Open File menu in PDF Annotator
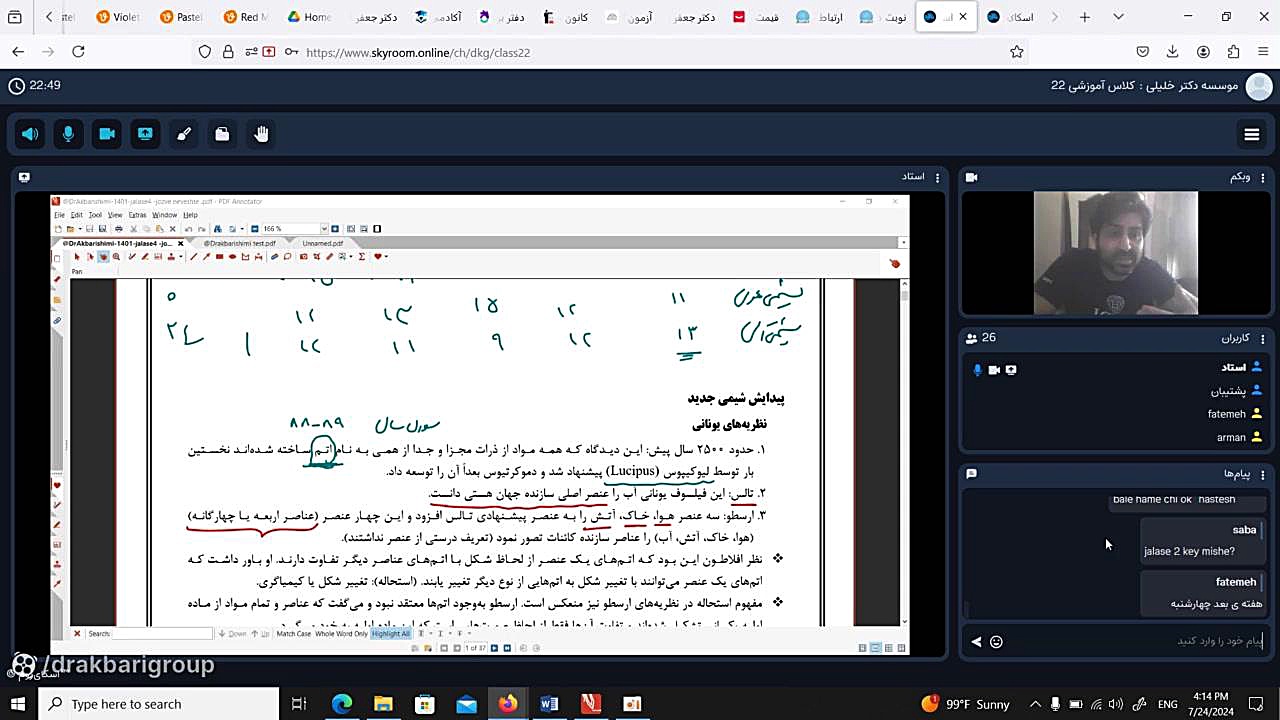The image size is (1280, 720). click(59, 215)
